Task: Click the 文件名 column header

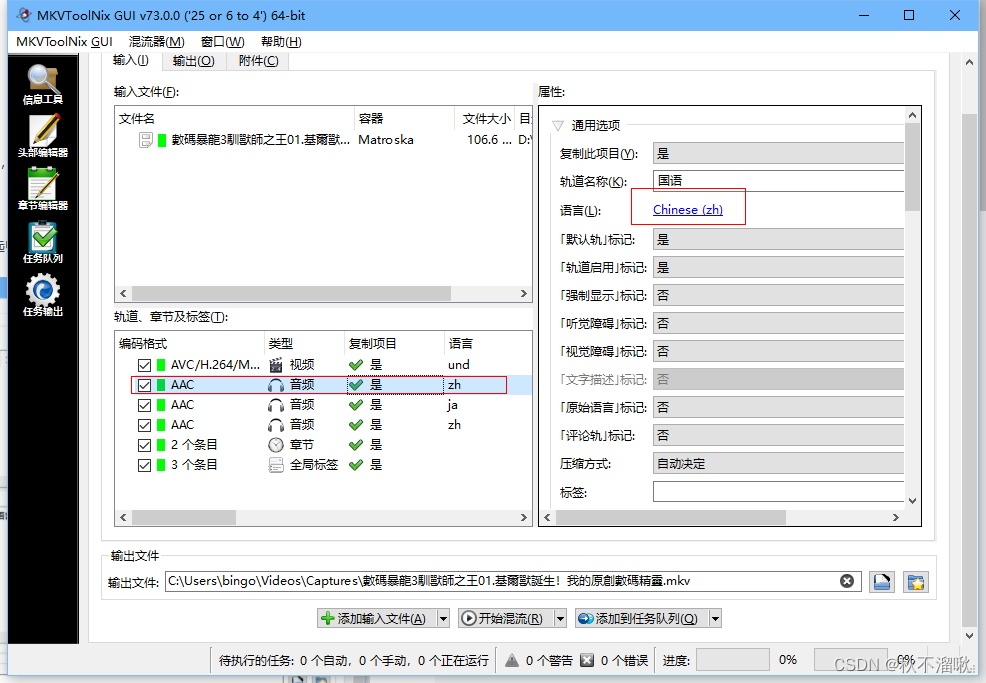Action: (x=235, y=118)
